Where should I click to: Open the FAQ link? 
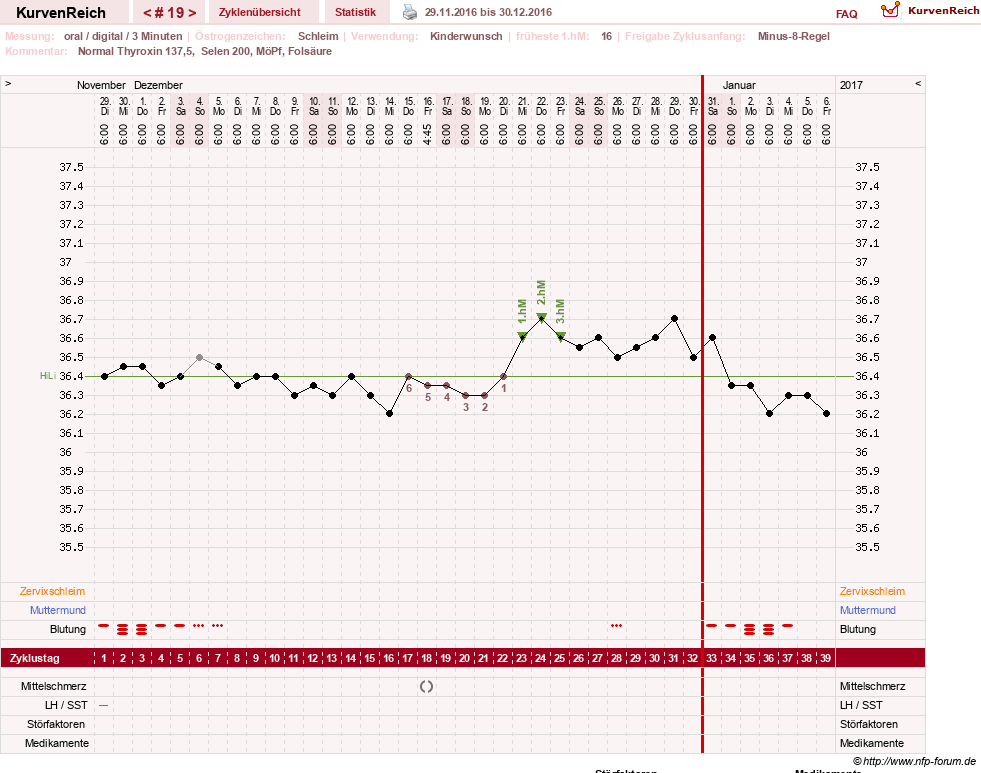(x=846, y=14)
